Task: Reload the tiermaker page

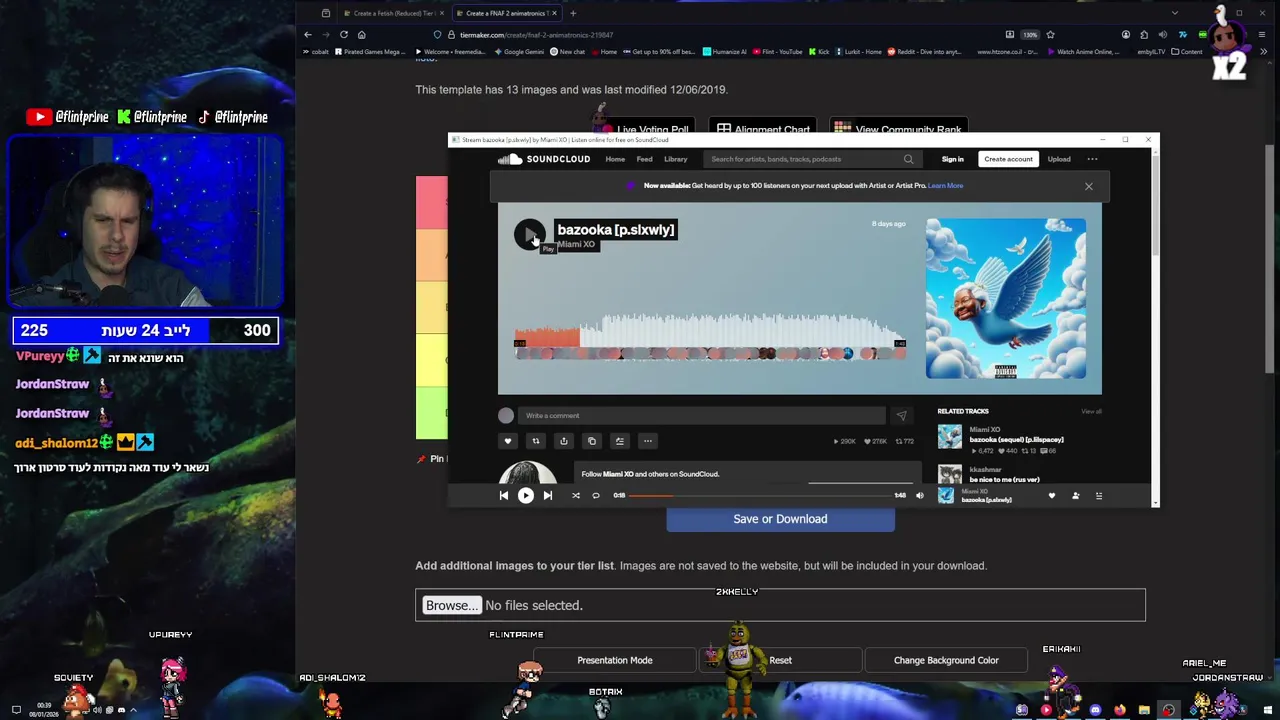Action: (344, 35)
